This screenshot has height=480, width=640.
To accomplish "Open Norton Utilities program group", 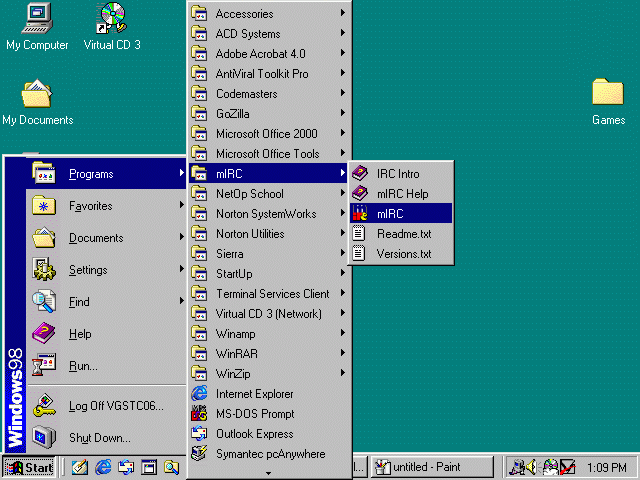I will (x=269, y=233).
